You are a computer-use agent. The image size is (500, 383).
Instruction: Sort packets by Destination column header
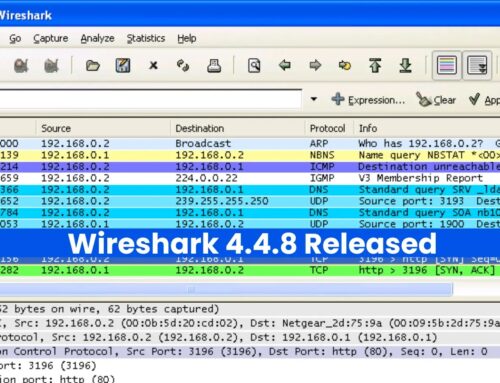[237, 128]
